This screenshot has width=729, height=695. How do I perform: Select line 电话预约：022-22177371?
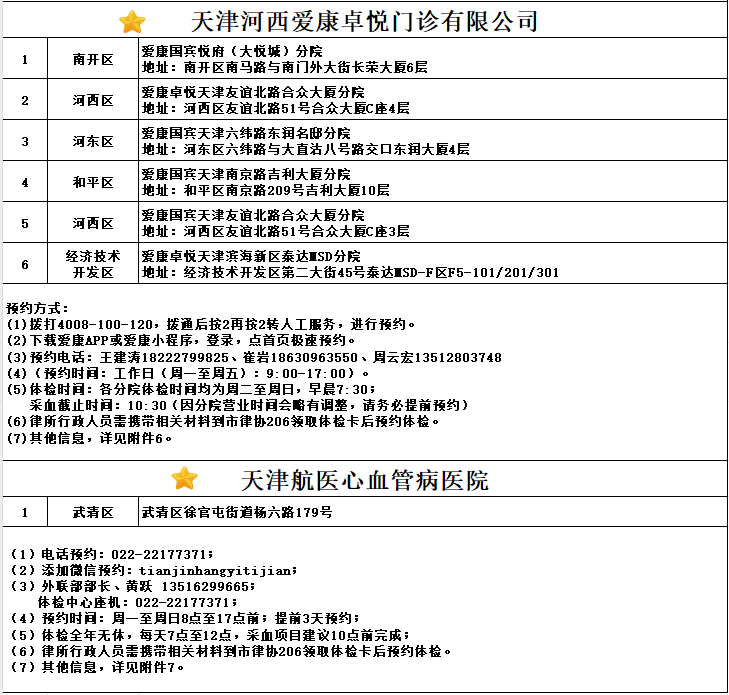pos(113,554)
